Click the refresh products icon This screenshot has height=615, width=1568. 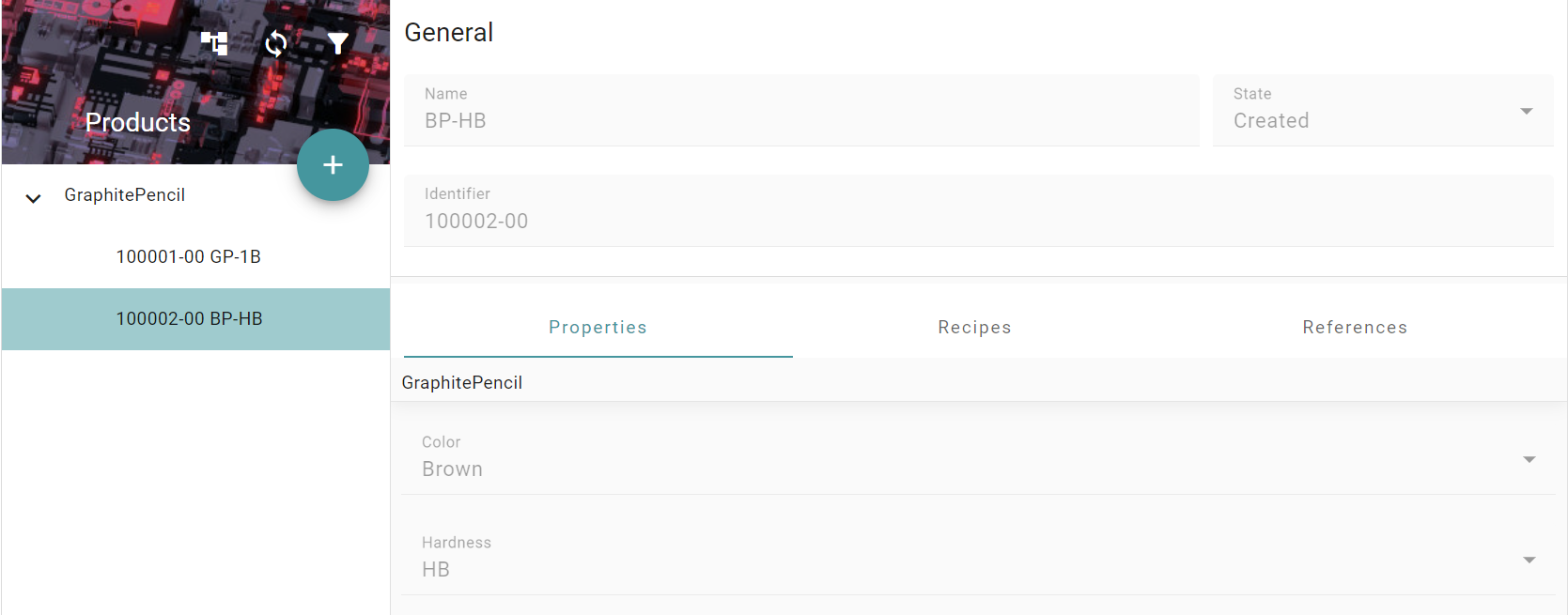pos(276,43)
